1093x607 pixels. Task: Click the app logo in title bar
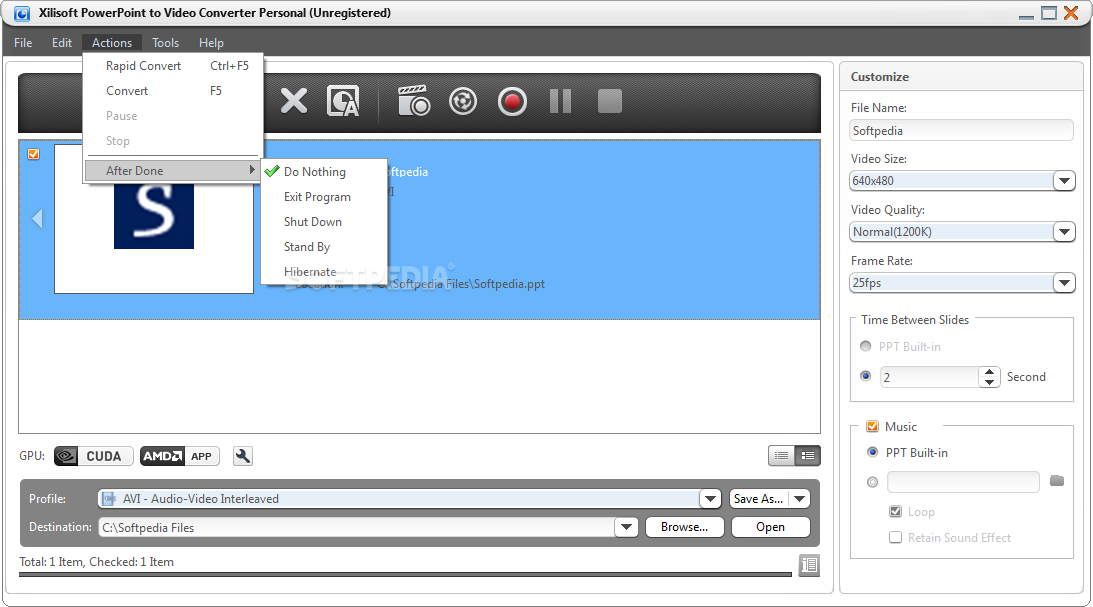click(22, 13)
